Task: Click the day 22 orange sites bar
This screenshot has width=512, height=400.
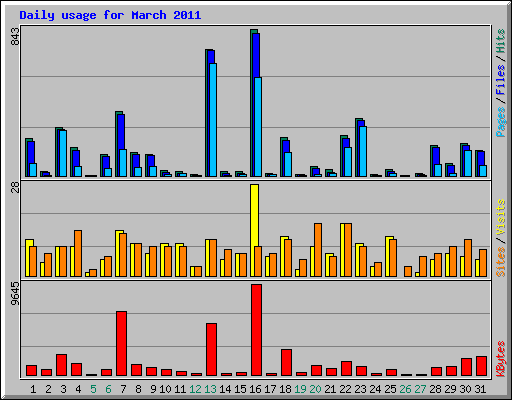Action: tap(348, 250)
